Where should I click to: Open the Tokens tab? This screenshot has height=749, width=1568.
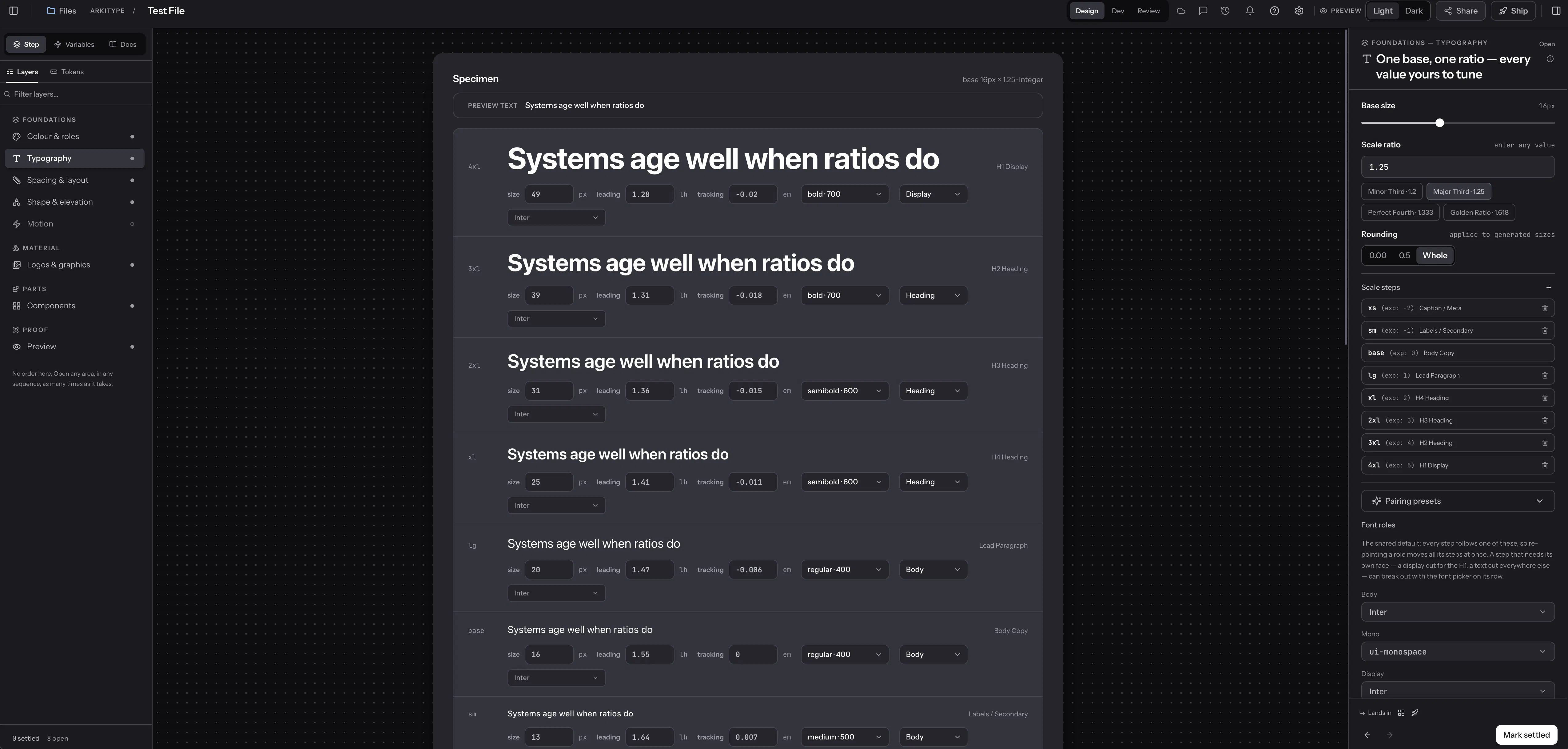click(x=67, y=72)
